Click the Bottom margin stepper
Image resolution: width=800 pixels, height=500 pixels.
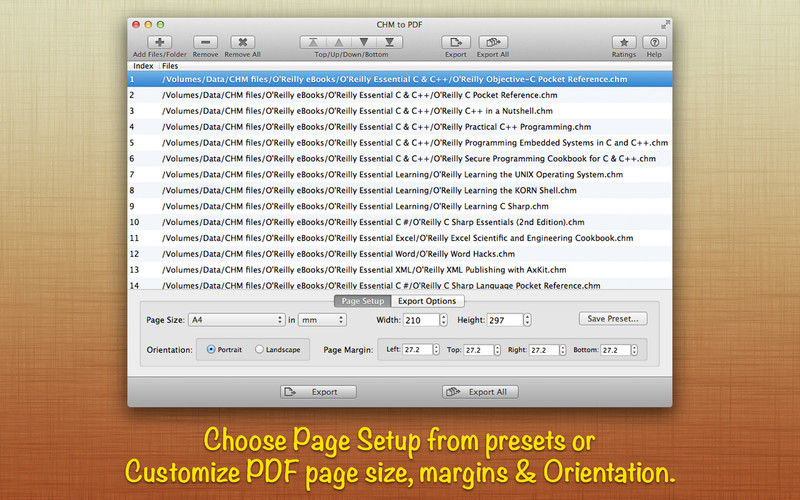click(634, 350)
